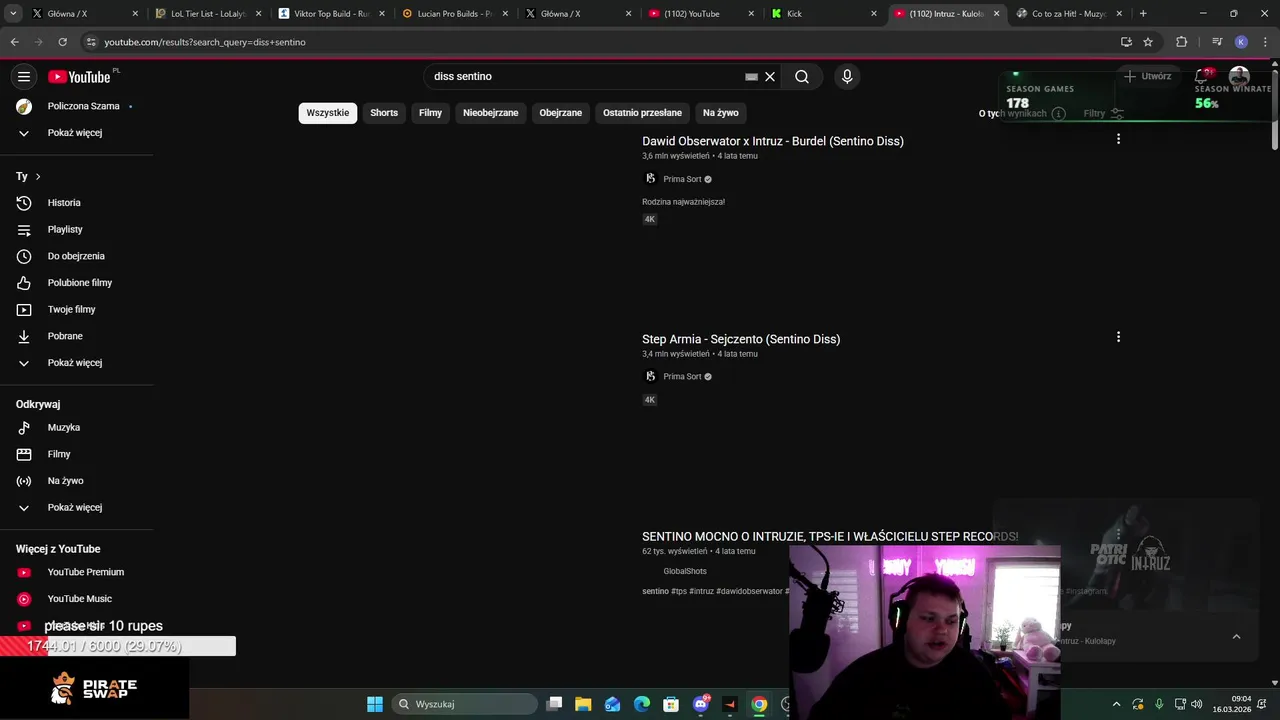Image resolution: width=1280 pixels, height=720 pixels.
Task: Select the Shorts filter chip
Action: point(384,113)
